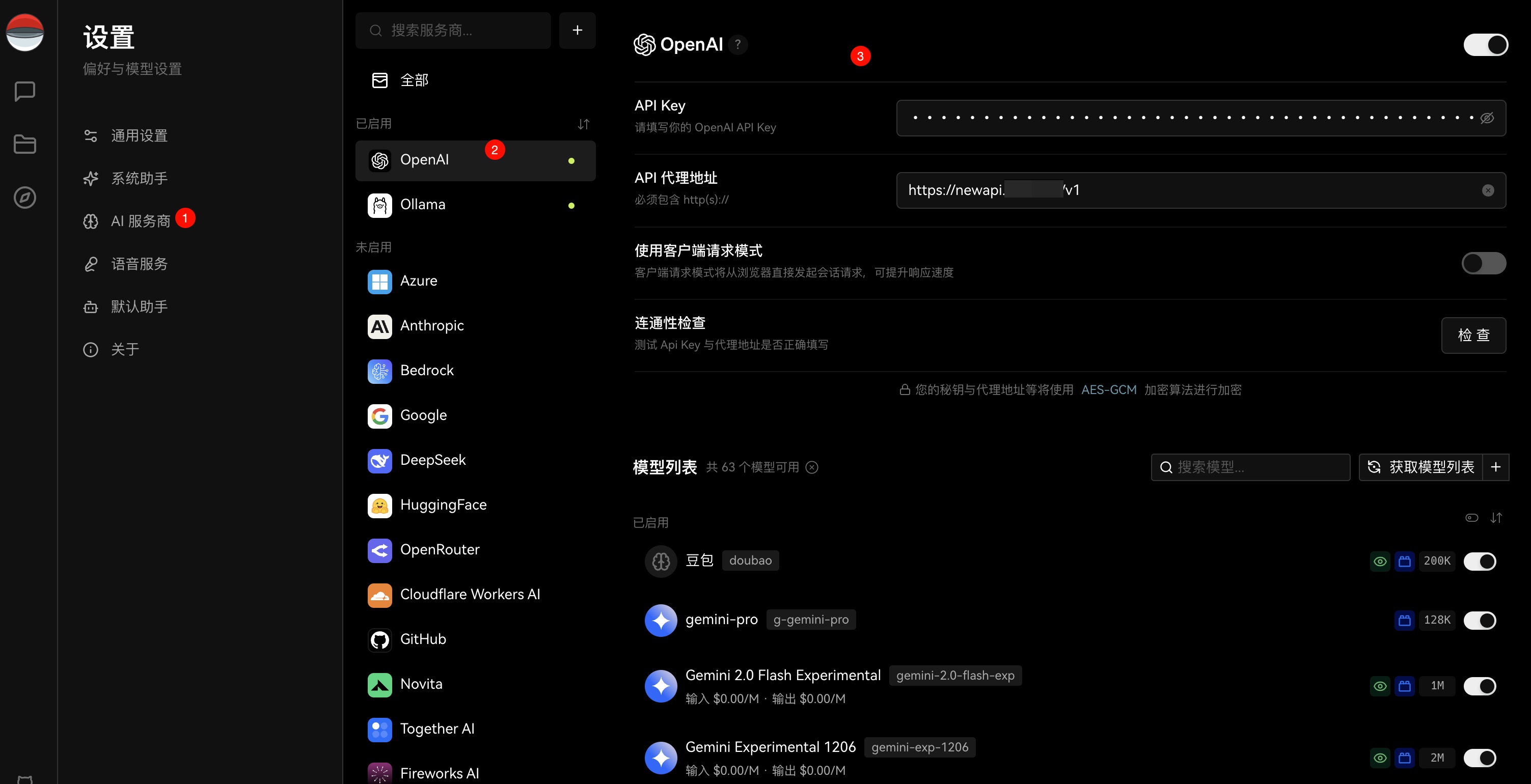Sort enabled models list arrows icon

point(1496,518)
